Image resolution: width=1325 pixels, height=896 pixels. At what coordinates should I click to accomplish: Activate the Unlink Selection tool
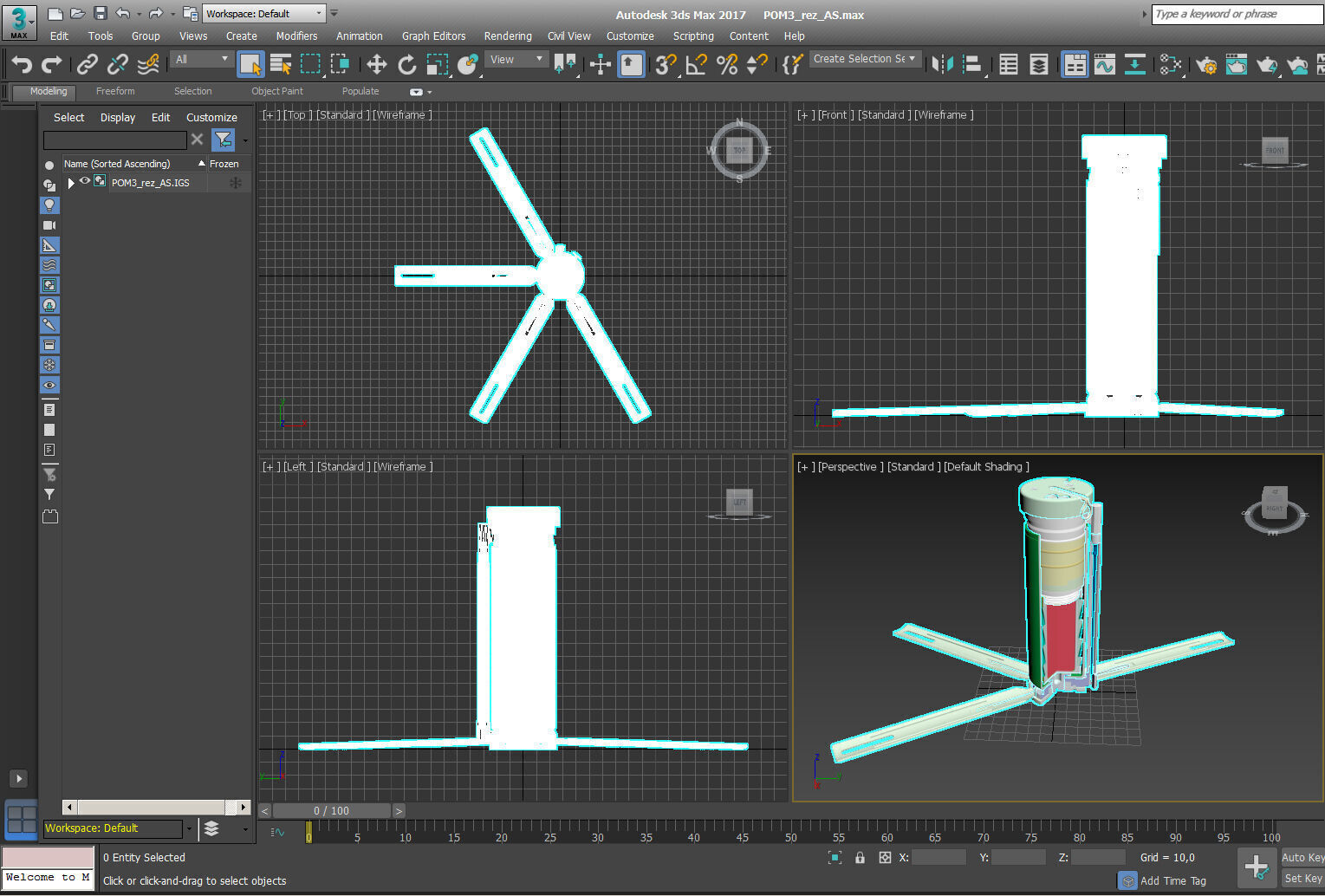coord(117,64)
